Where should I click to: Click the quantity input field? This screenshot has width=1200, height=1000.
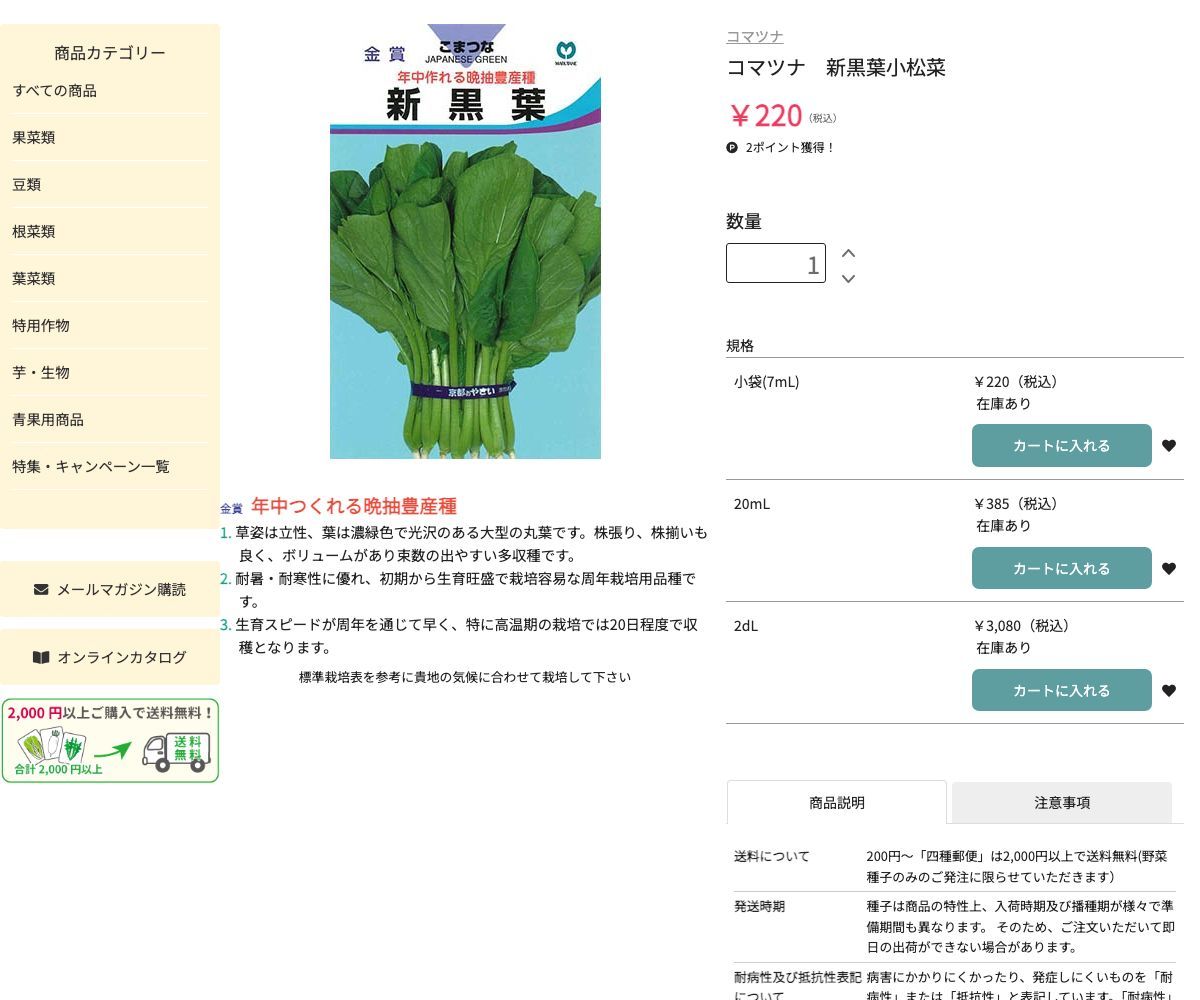(x=776, y=264)
